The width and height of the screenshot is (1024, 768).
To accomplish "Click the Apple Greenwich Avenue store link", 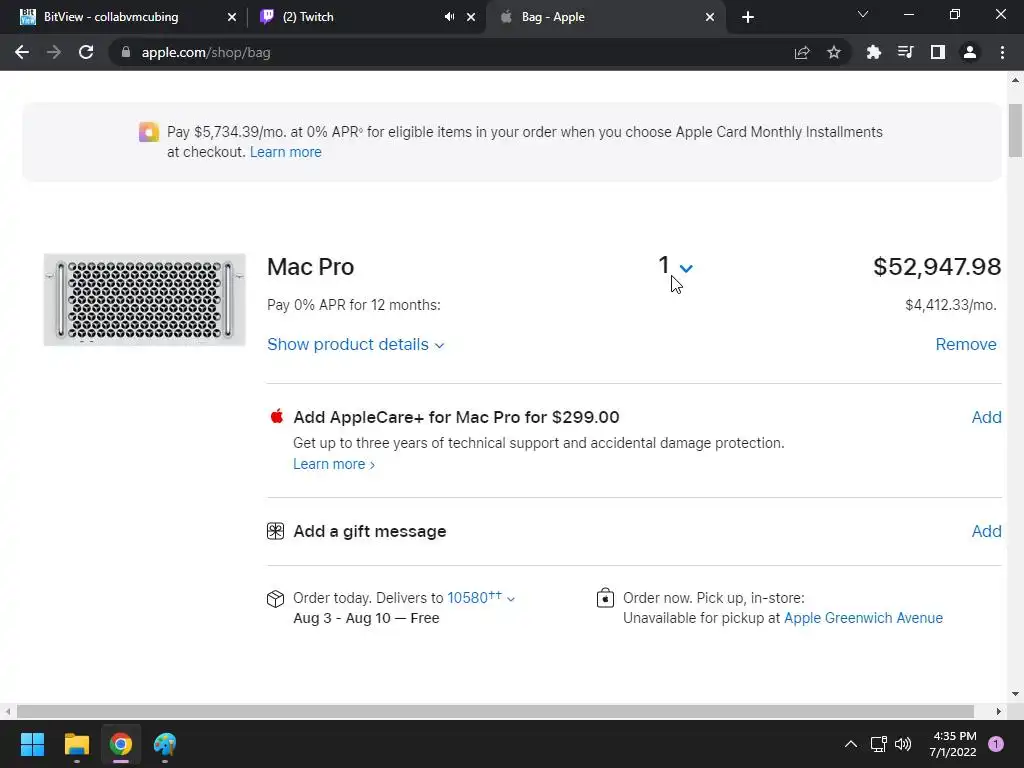I will 863,618.
